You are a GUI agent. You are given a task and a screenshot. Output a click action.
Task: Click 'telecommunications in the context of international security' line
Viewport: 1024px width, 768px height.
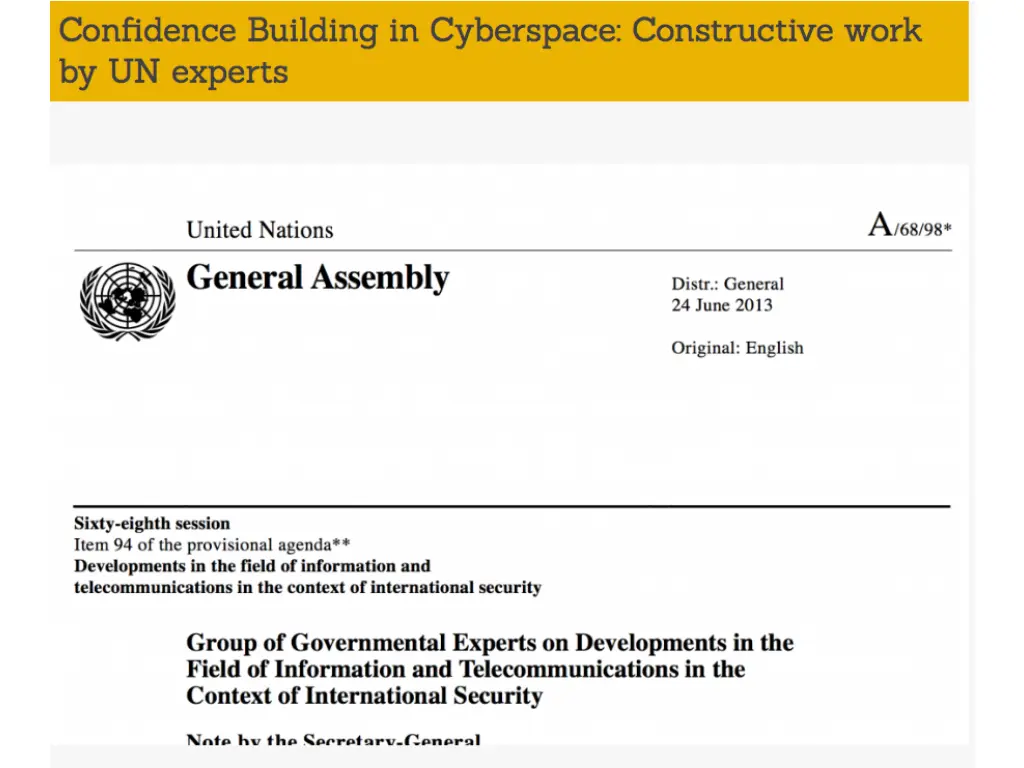click(308, 587)
